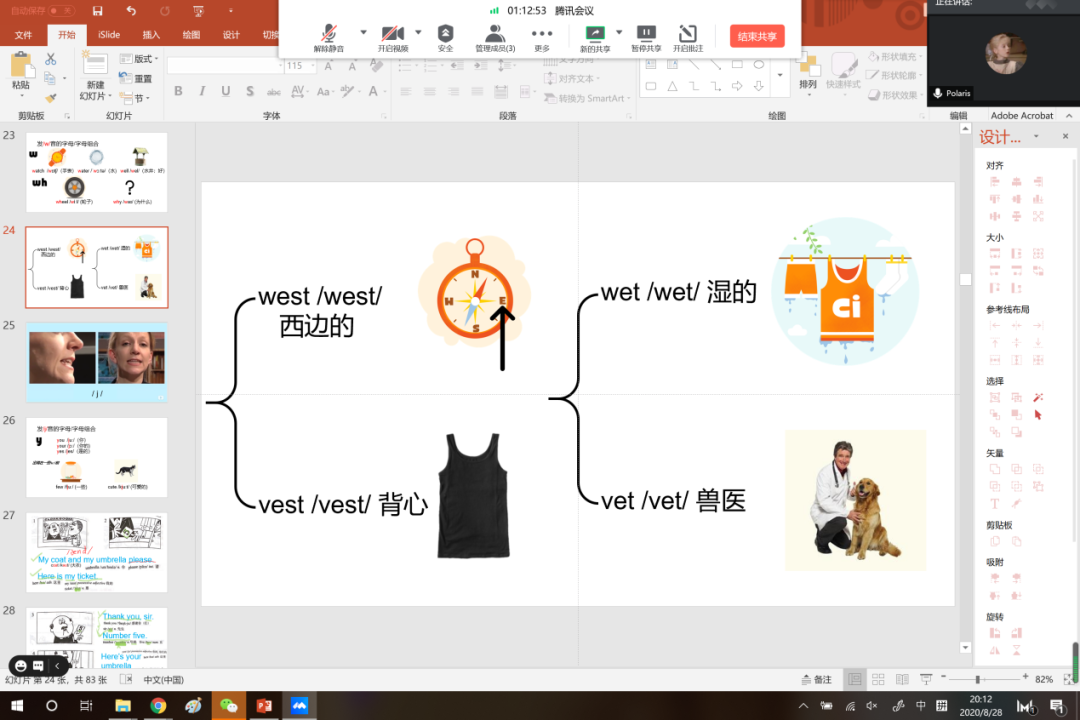This screenshot has width=1080, height=720.
Task: Click the Format Painter brush icon
Action: click(x=51, y=98)
